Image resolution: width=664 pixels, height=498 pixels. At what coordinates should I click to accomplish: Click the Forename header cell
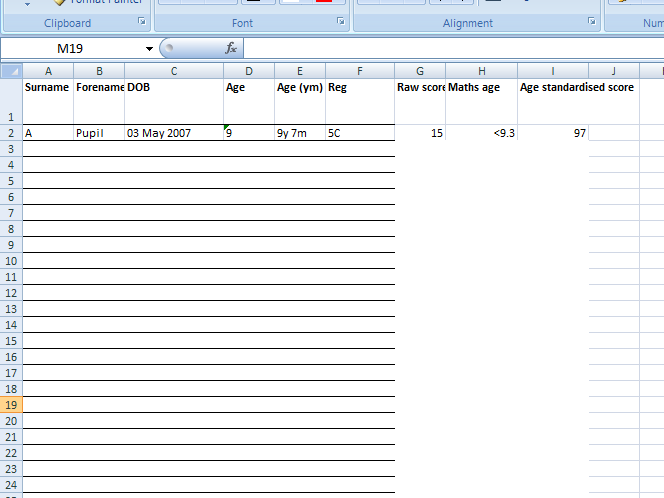99,102
